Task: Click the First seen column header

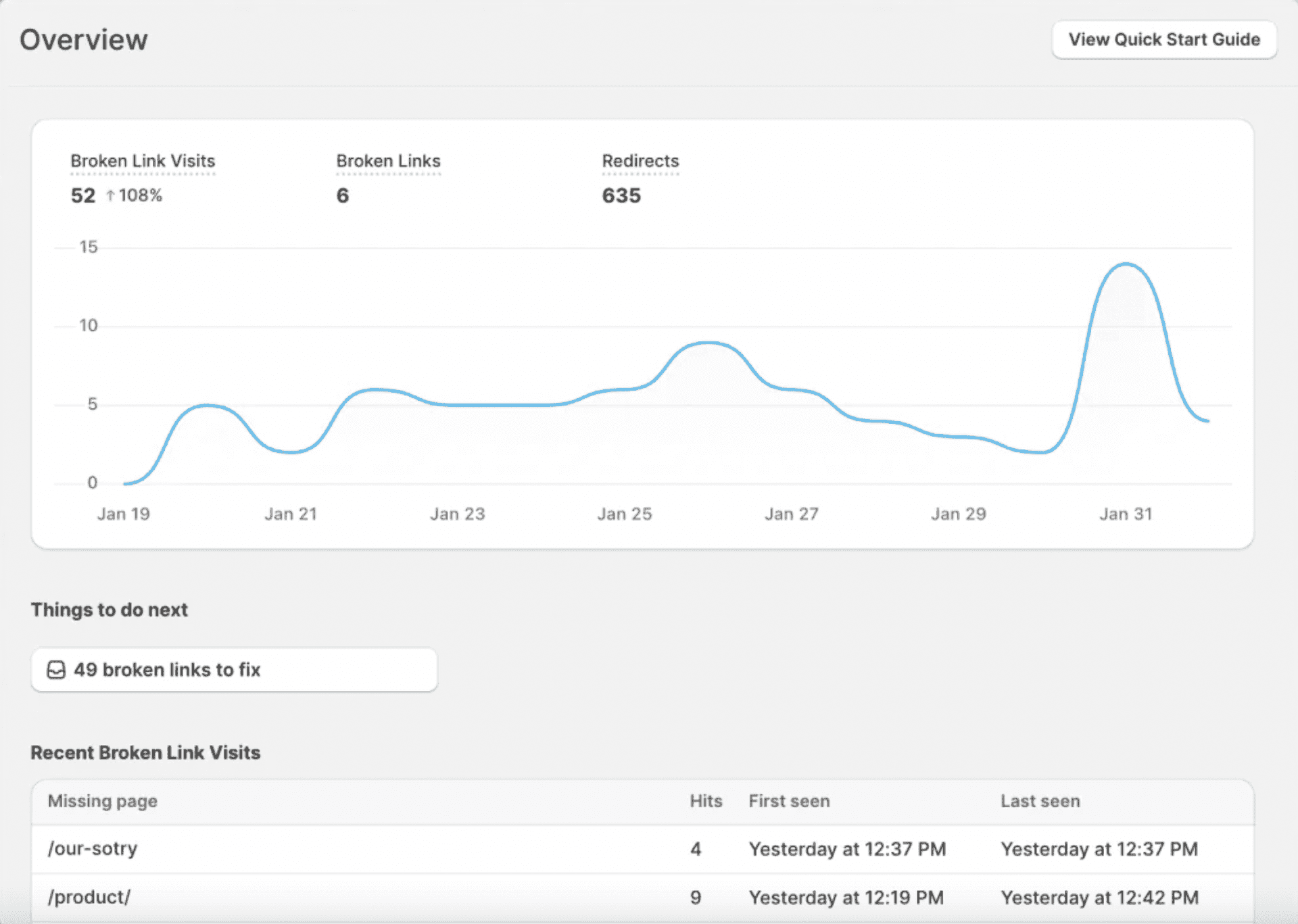Action: [789, 801]
